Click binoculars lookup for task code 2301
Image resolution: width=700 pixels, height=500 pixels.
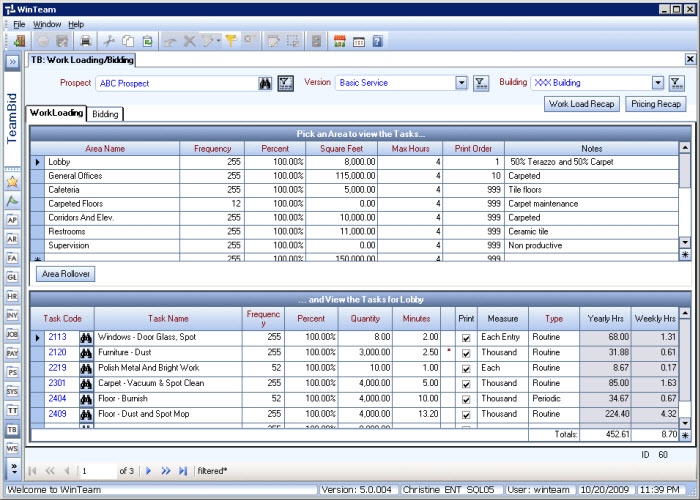coord(86,384)
